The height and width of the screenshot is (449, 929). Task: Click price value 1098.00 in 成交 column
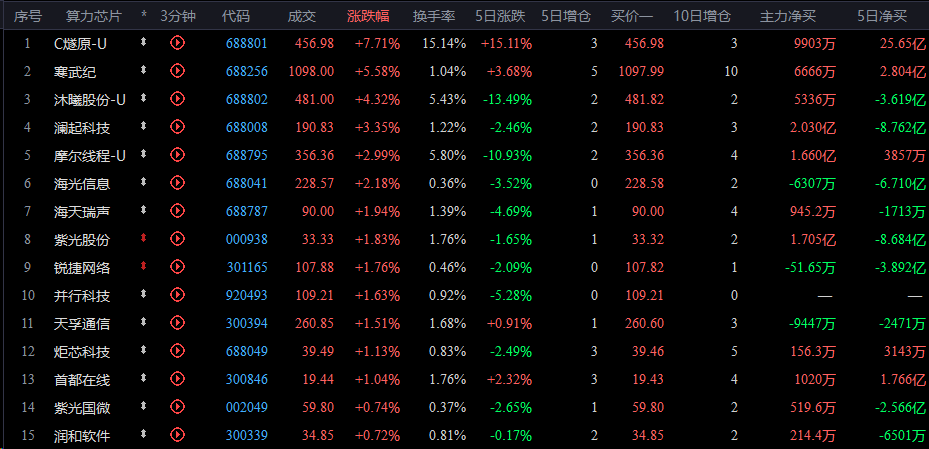(x=312, y=72)
